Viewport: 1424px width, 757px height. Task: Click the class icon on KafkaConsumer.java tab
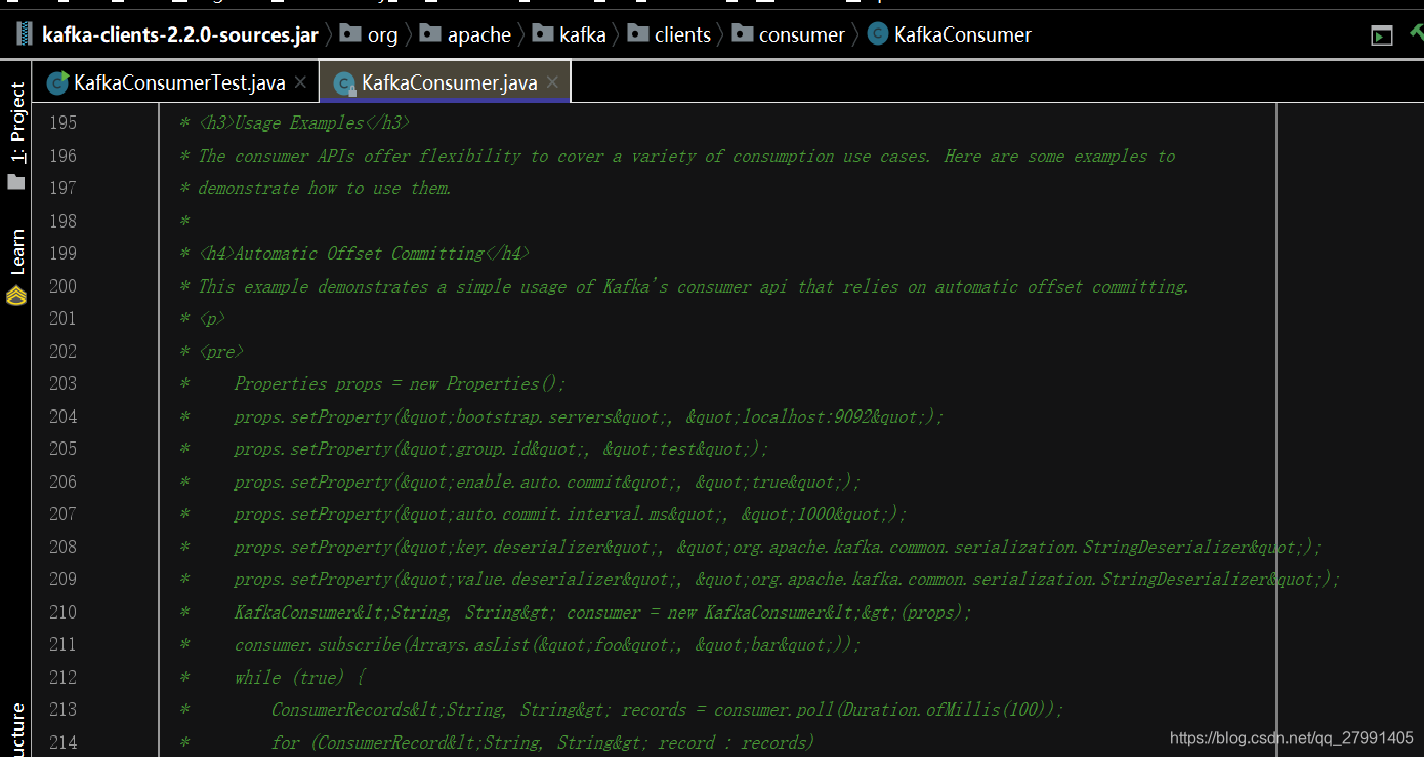(344, 84)
